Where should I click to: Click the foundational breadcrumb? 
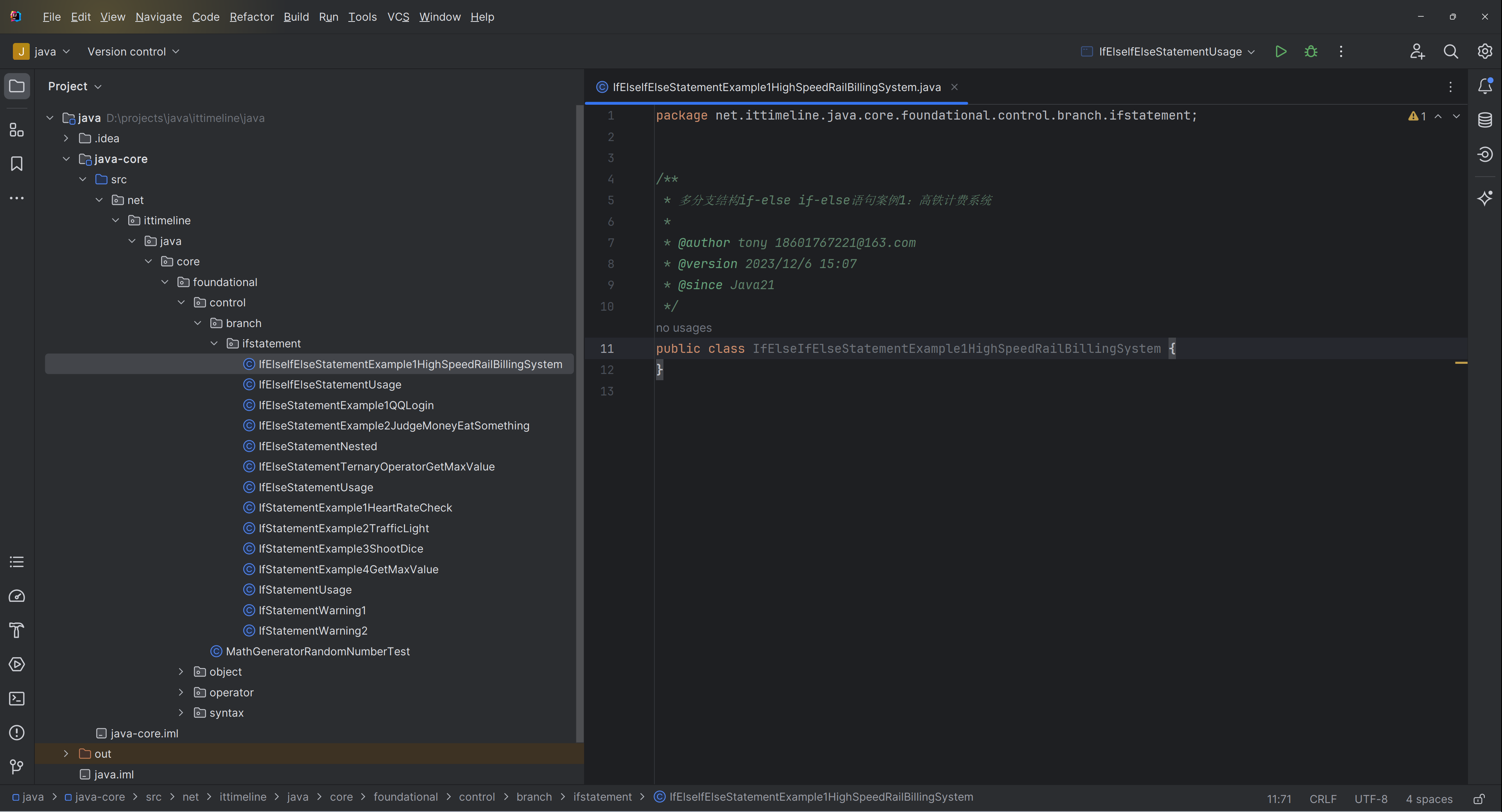(x=405, y=797)
